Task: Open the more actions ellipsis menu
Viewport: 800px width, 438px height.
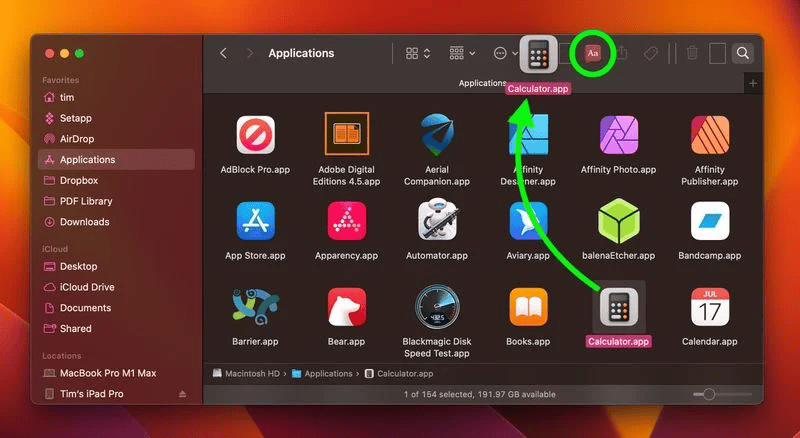Action: coord(505,53)
